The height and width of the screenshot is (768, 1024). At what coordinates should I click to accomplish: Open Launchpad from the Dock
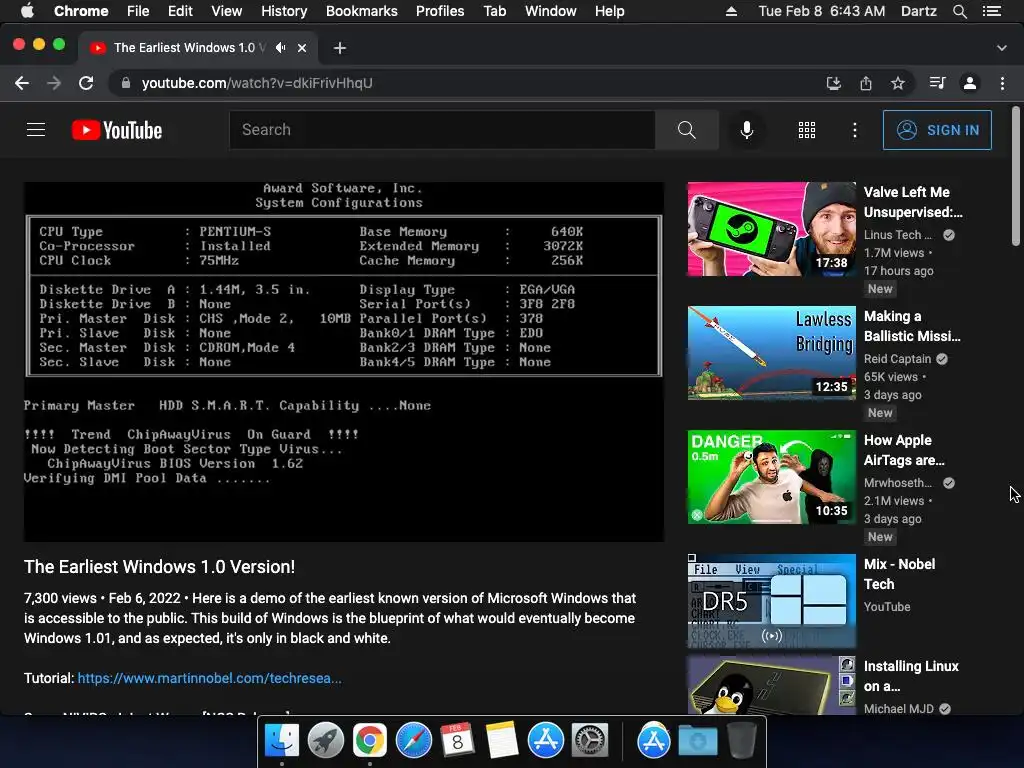(x=325, y=741)
